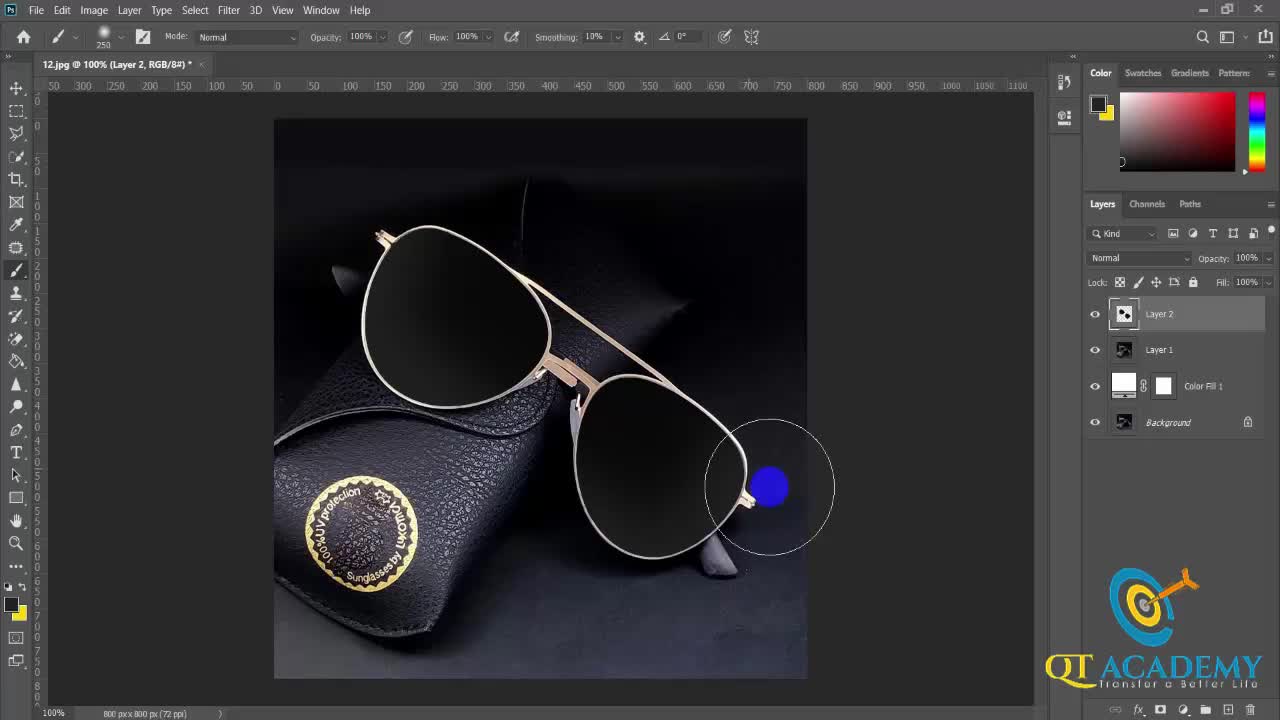Hide the Color Fill 1 layer
Screen dimensions: 1280x720
pyautogui.click(x=1095, y=386)
